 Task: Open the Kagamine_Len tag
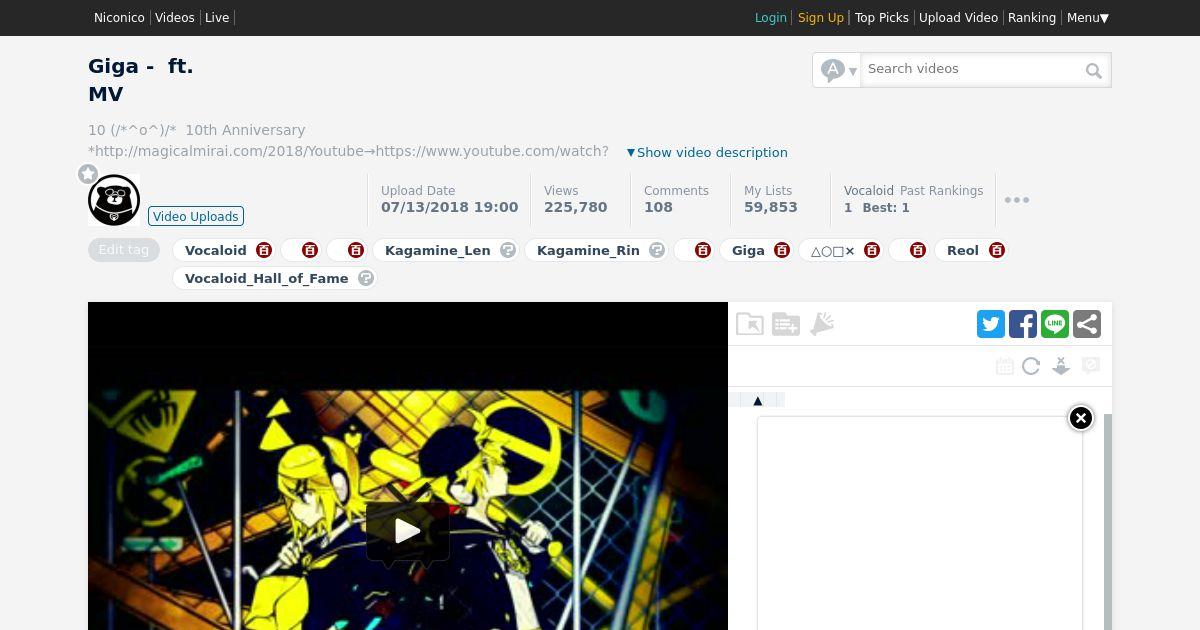[438, 250]
